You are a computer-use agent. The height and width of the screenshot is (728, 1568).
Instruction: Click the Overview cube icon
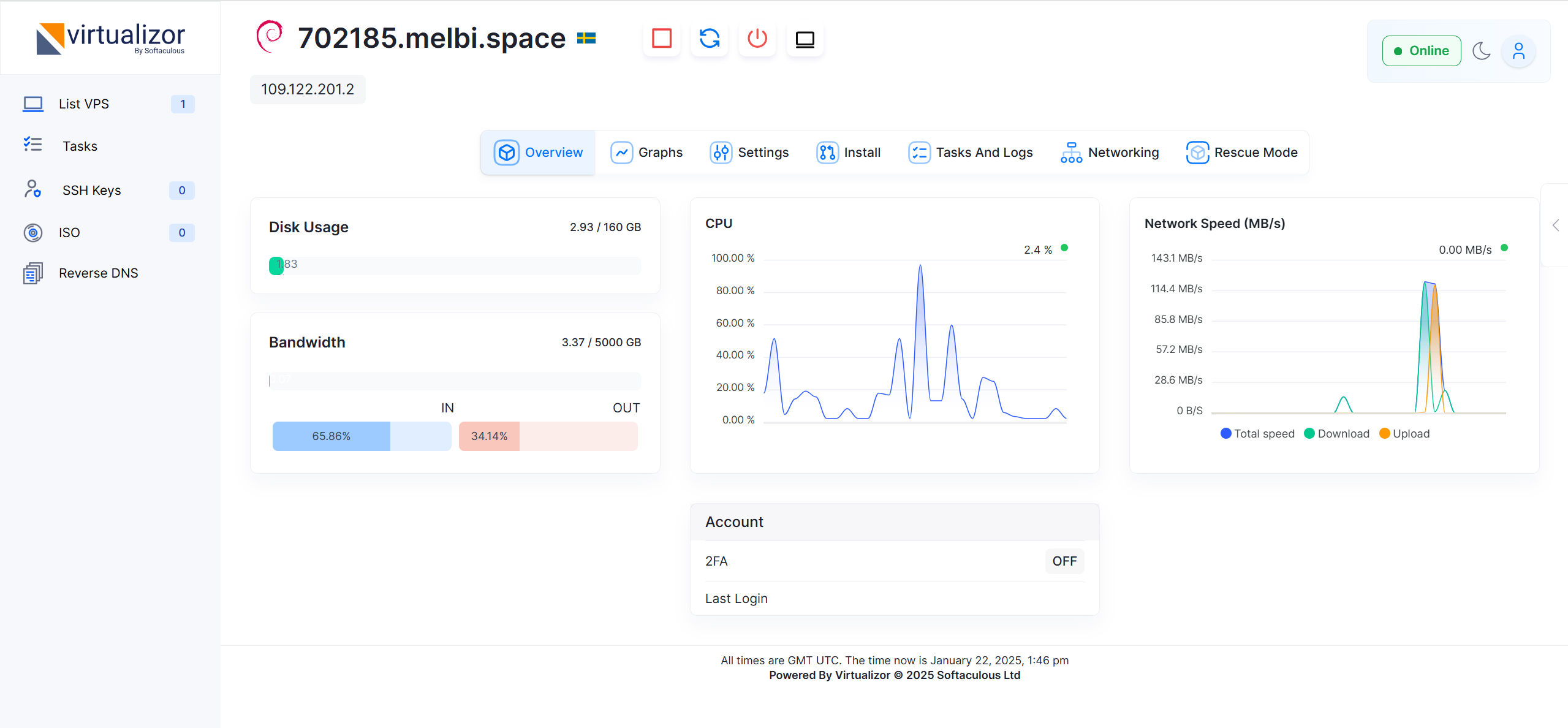point(507,153)
